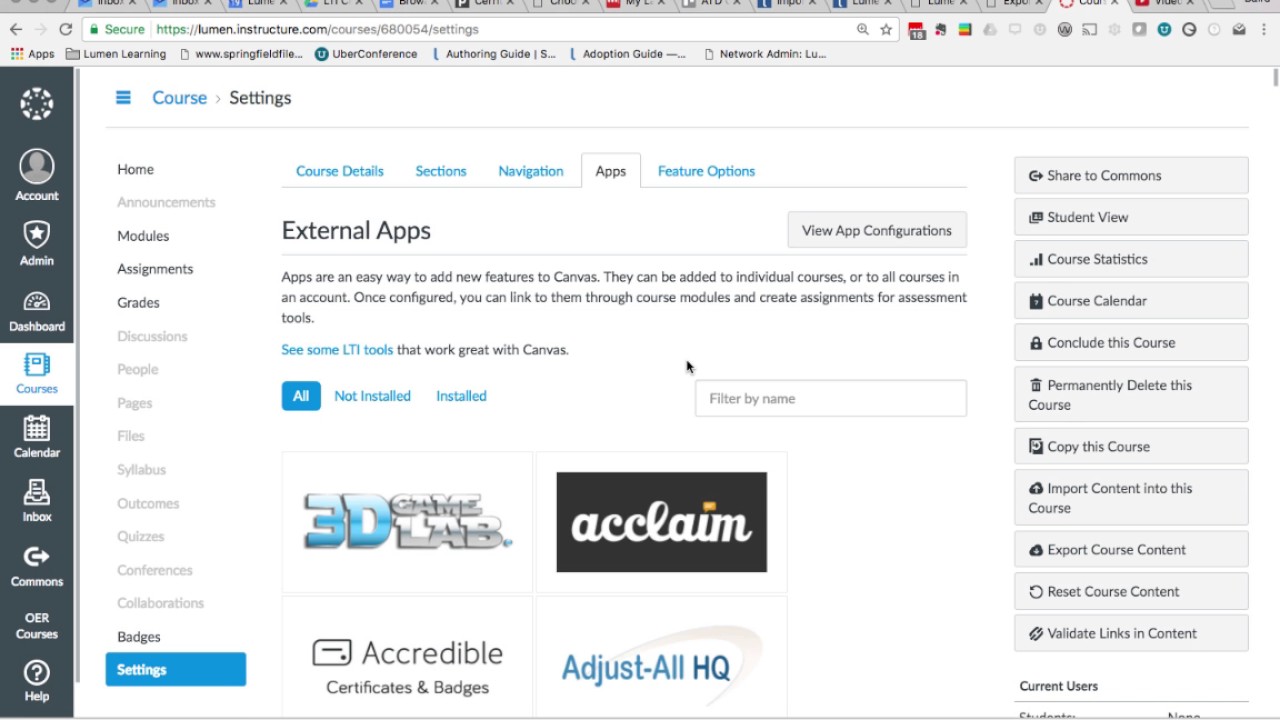Open the Courses global navigation item
Screen dimensions: 1280x720
[x=37, y=373]
